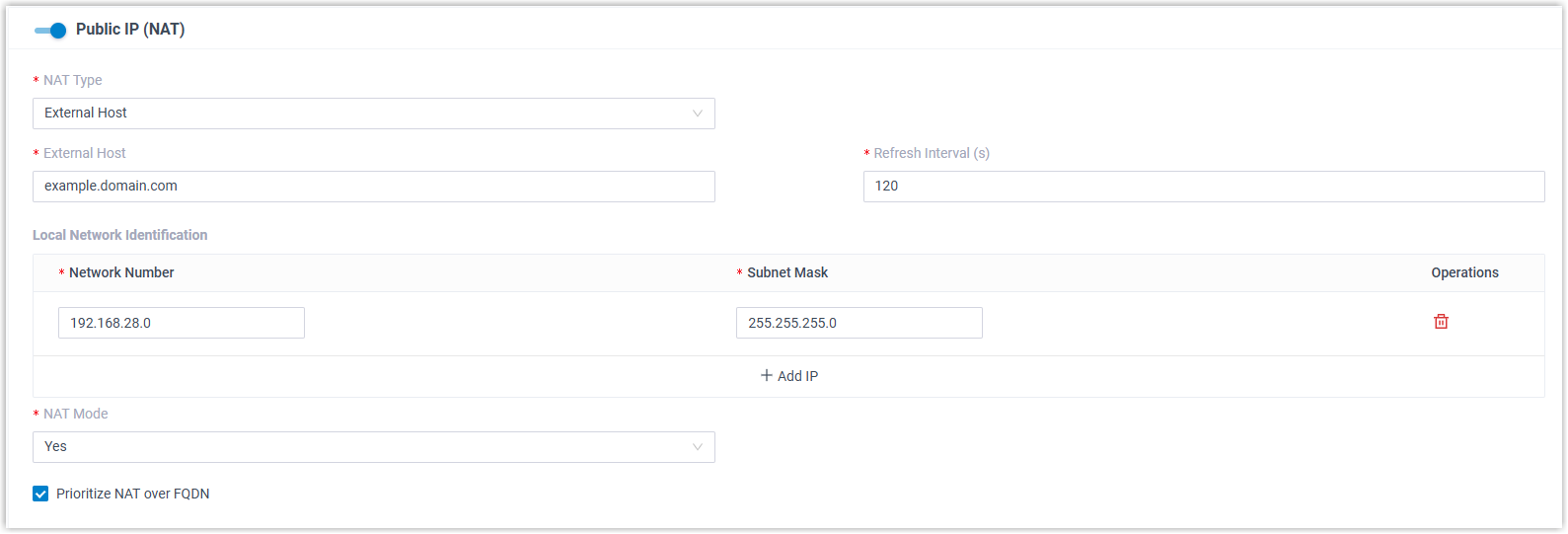Image resolution: width=1568 pixels, height=534 pixels.
Task: Delete the 192.168.28.0 network row
Action: [1441, 322]
